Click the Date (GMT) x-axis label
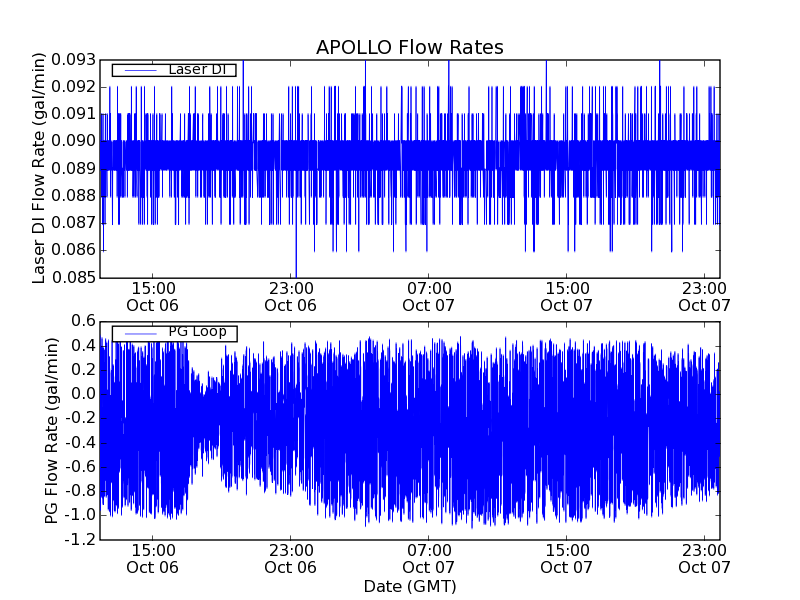 (x=409, y=586)
